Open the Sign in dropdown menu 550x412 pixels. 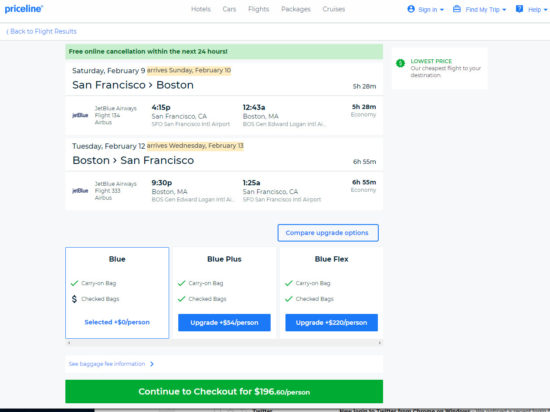coord(431,9)
